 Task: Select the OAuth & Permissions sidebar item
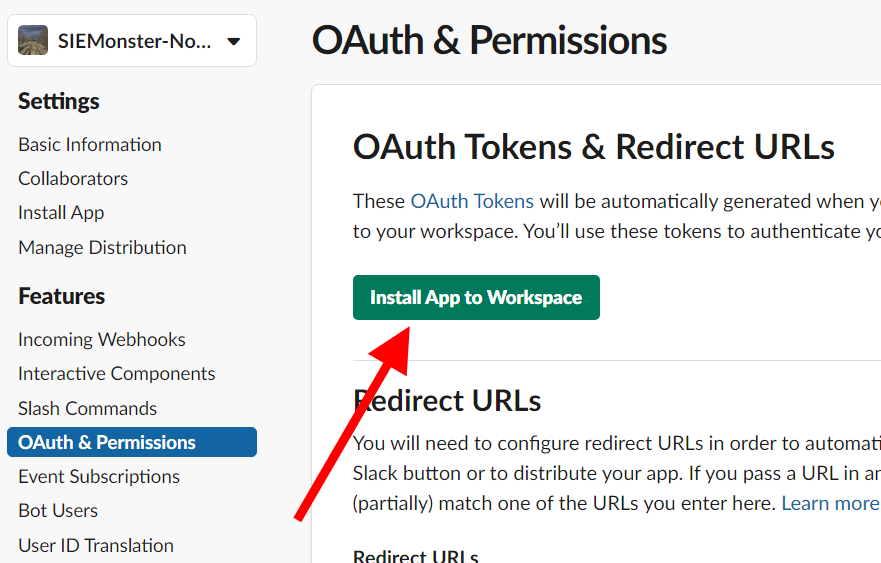click(x=107, y=442)
